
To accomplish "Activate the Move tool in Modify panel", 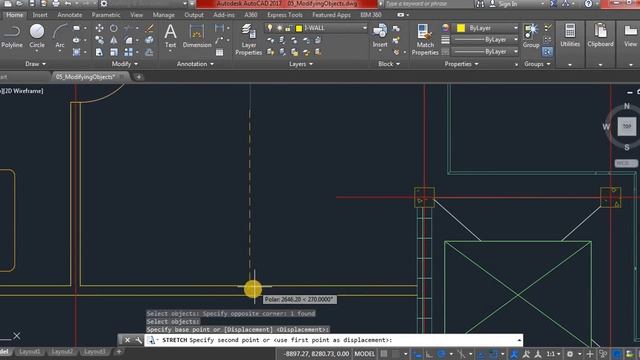I will click(99, 28).
